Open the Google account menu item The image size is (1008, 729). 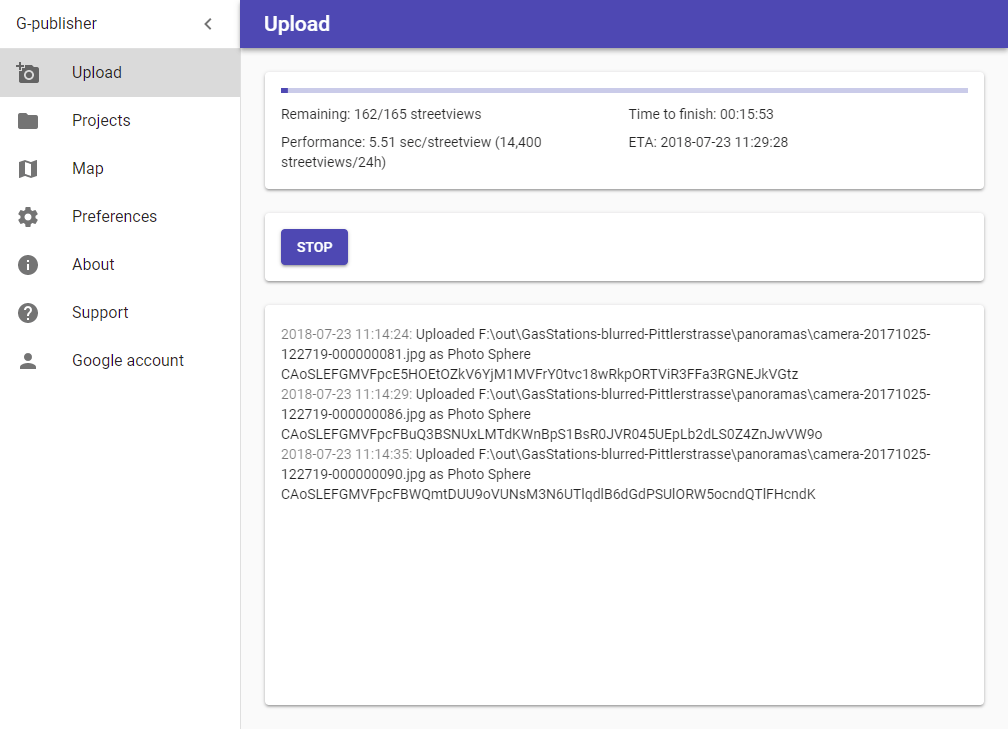(x=120, y=361)
